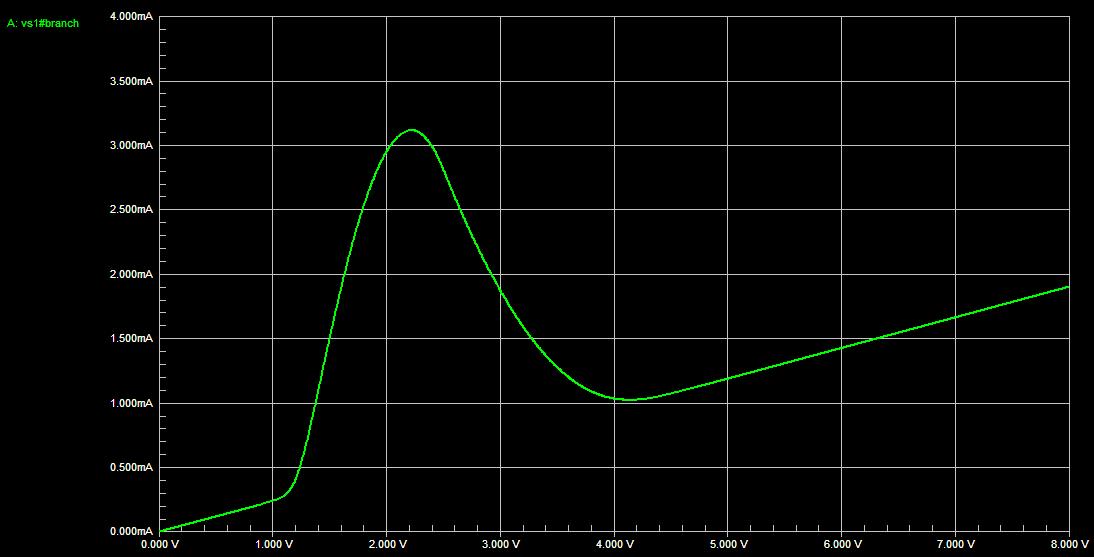Screen dimensions: 1094x557
Task: Click the 0.500mA y-axis label
Action: click(131, 468)
